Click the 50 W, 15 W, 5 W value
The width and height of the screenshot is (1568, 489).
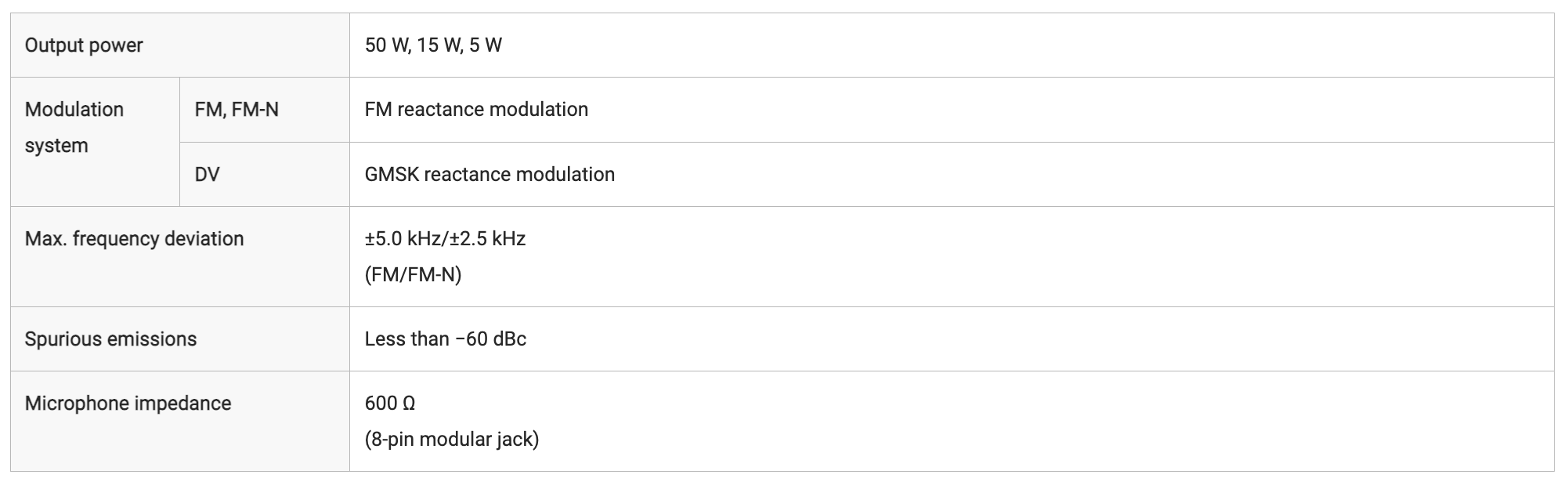[x=433, y=45]
